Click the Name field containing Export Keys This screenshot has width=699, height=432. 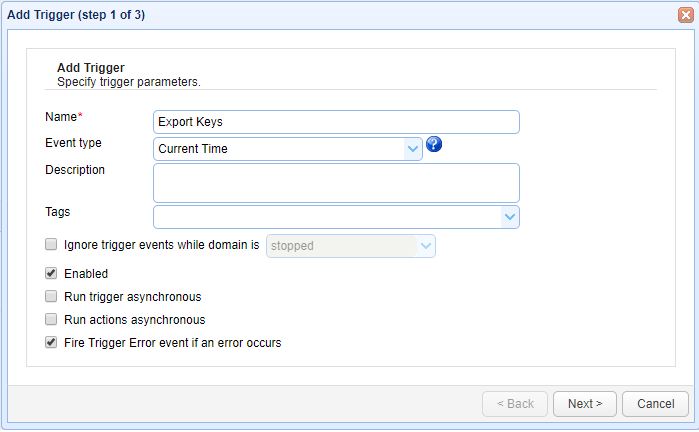coord(336,122)
